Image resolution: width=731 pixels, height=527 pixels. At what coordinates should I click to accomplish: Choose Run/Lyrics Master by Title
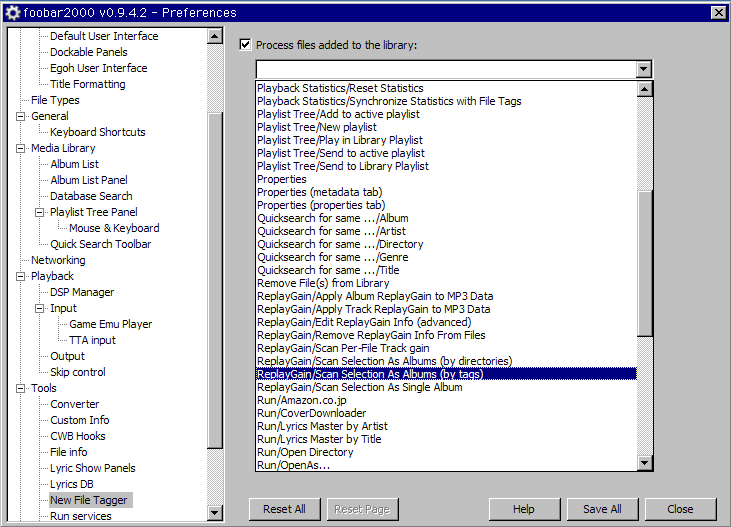(x=446, y=439)
